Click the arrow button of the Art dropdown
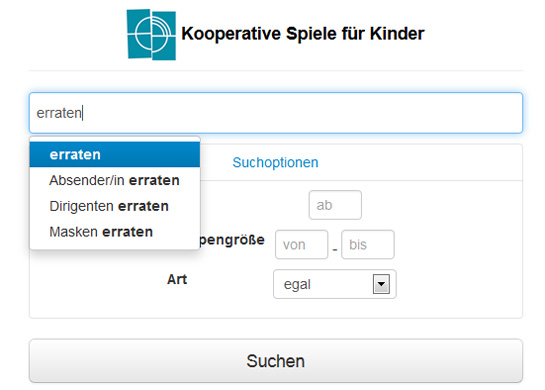 pos(381,284)
